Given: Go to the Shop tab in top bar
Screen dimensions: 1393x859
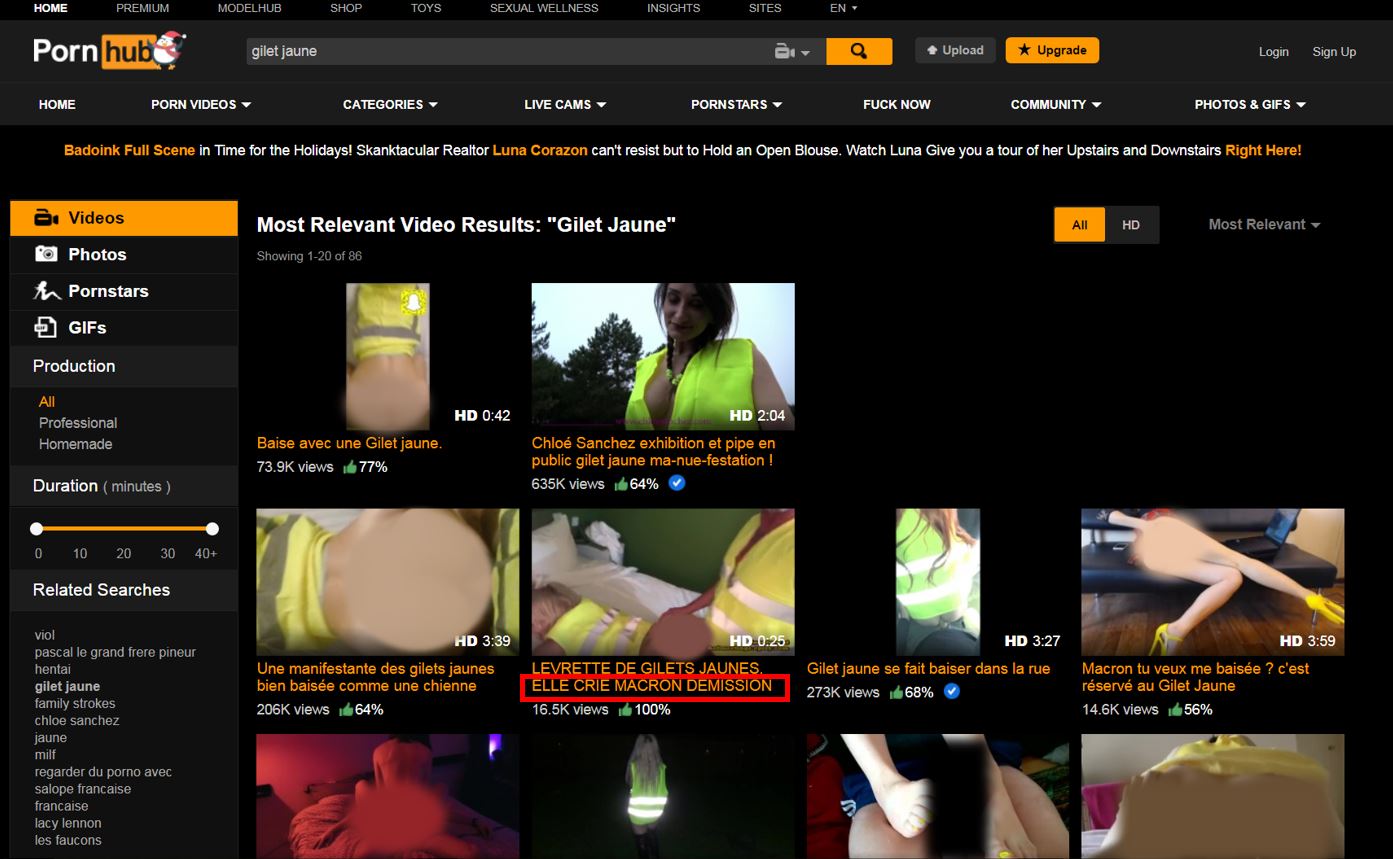Looking at the screenshot, I should [346, 8].
